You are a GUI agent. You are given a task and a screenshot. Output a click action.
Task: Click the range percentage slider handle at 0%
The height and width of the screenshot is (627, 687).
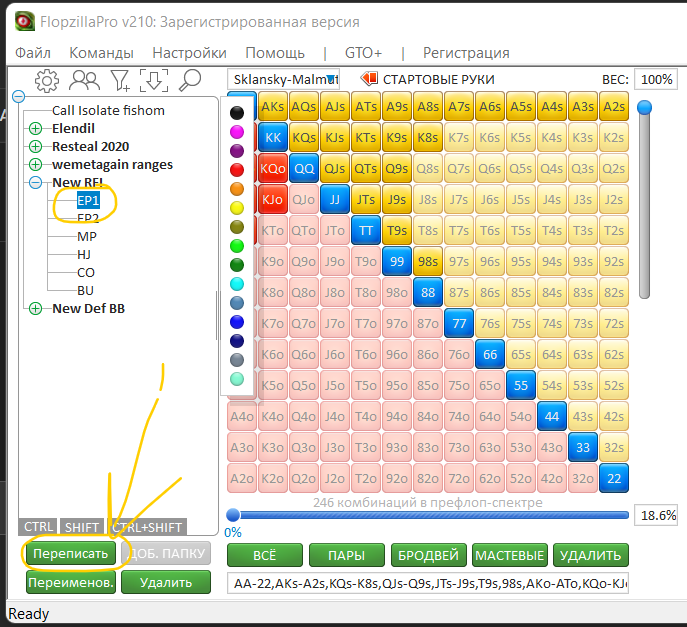coord(233,515)
